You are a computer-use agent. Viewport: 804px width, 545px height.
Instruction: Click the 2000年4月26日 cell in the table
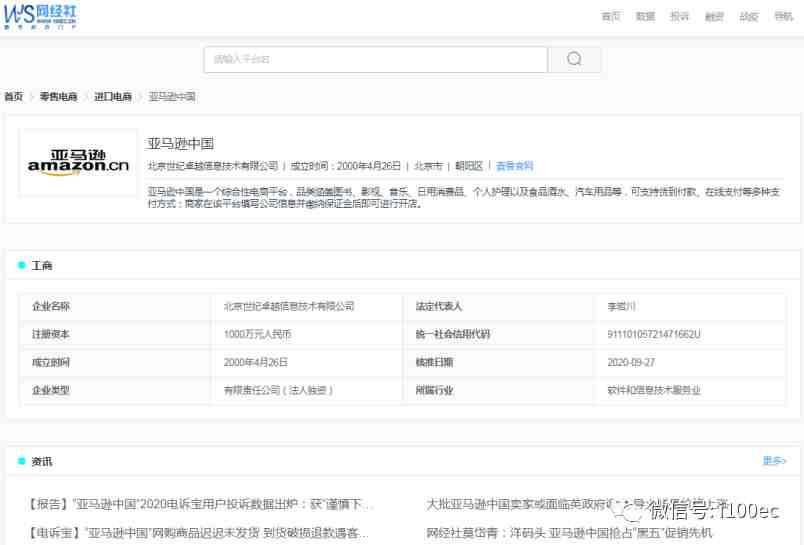(307, 362)
